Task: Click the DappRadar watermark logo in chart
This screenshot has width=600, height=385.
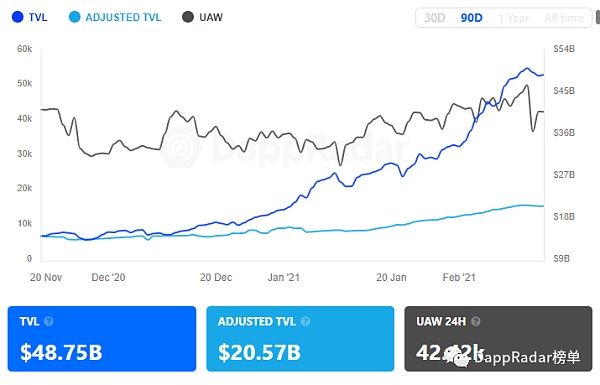Action: [181, 148]
